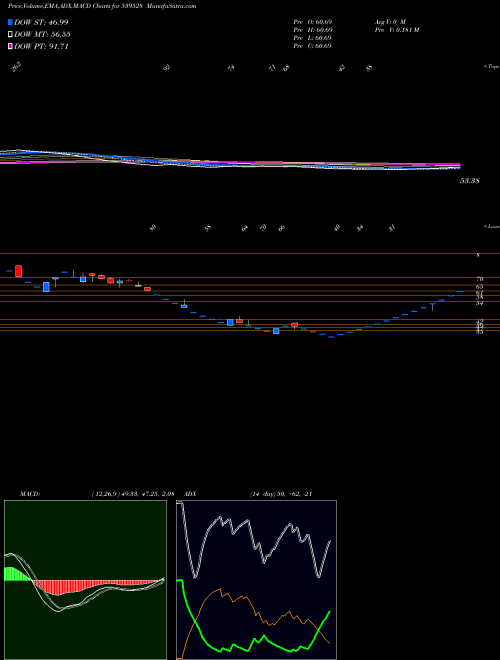Click the 'Avg V: 0 M' volume text
Image resolution: width=500 pixels, height=660 pixels.
coord(389,21)
